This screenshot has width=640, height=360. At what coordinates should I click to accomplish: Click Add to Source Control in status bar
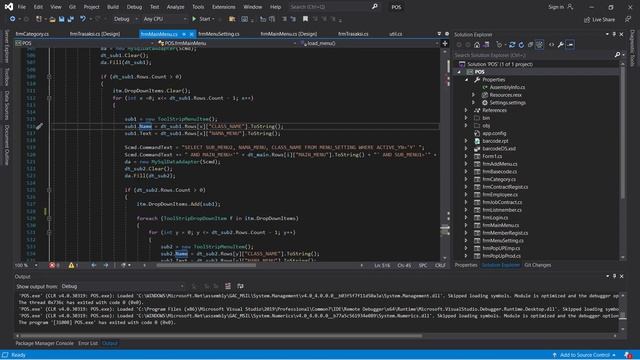pos(584,355)
